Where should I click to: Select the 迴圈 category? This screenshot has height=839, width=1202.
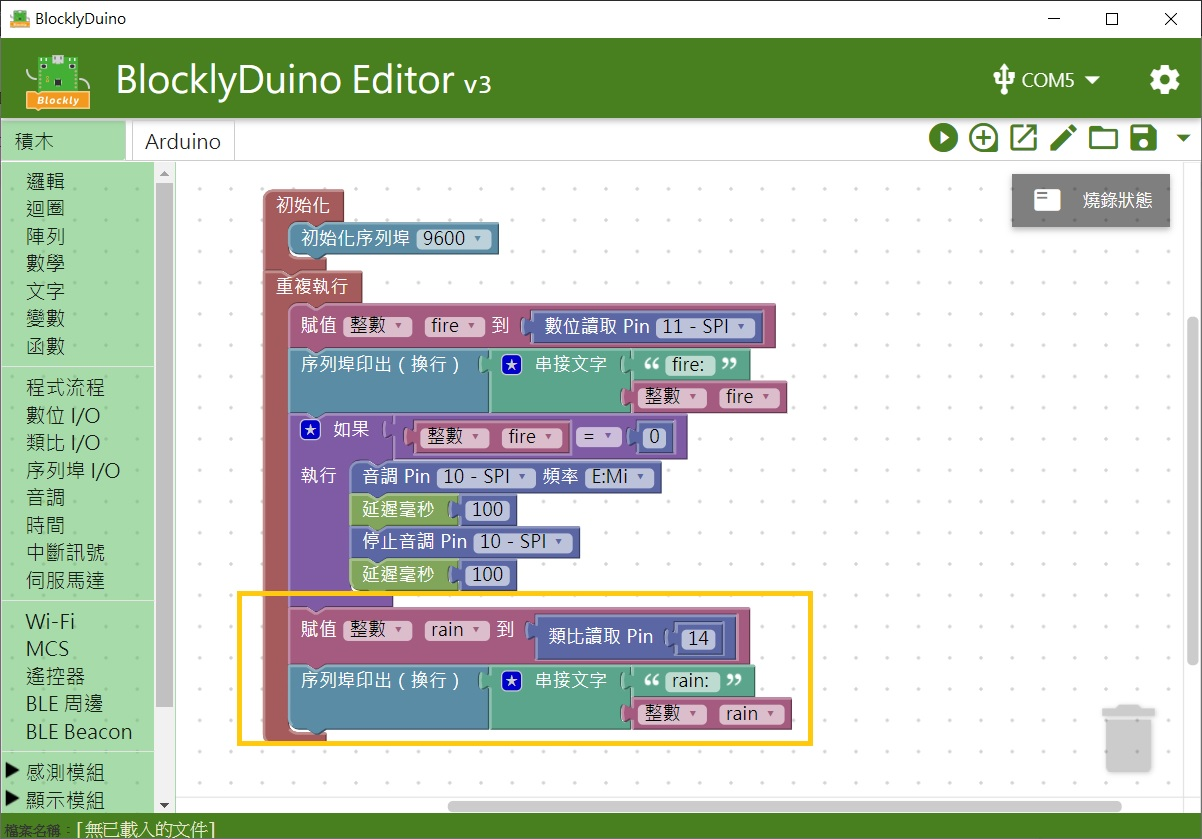point(45,208)
